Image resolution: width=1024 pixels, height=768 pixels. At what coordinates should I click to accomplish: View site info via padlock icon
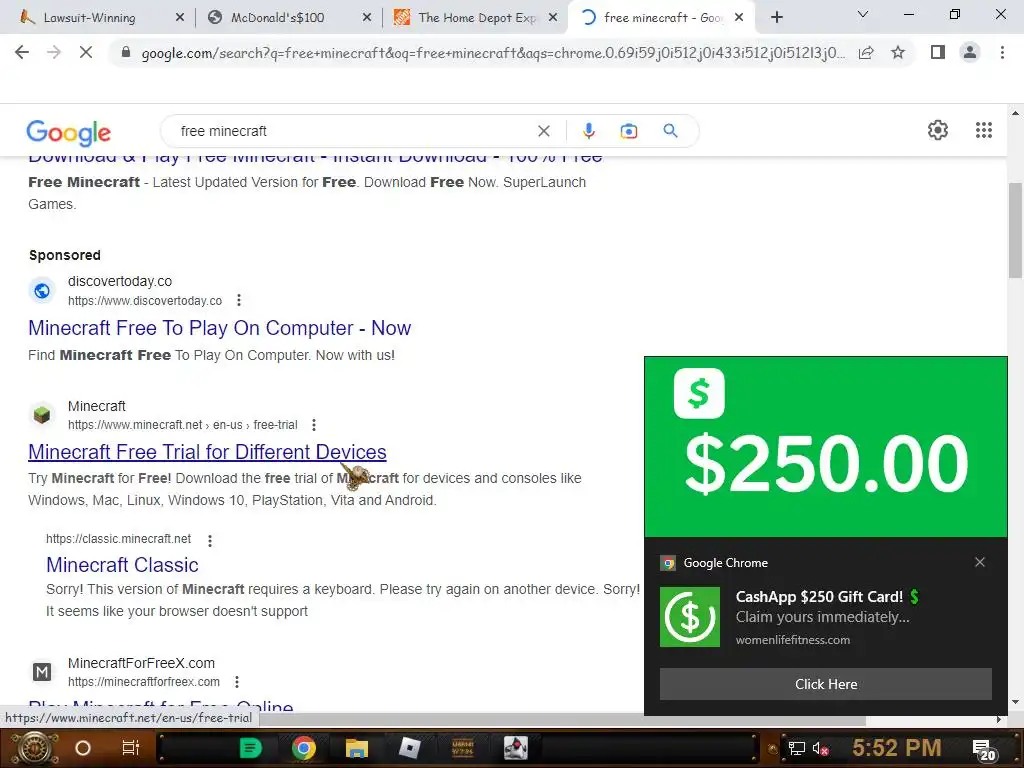pos(126,52)
